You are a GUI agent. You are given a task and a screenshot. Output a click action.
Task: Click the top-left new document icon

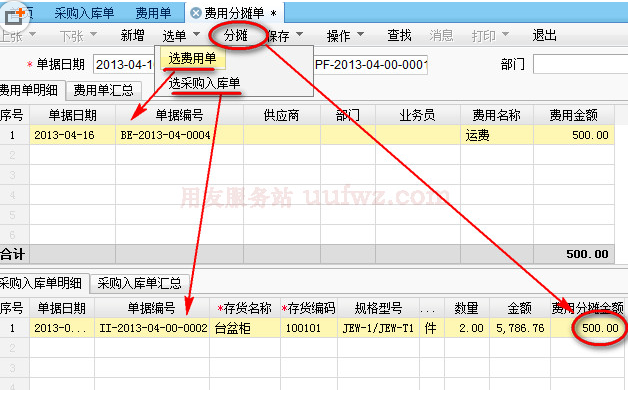(x=15, y=16)
